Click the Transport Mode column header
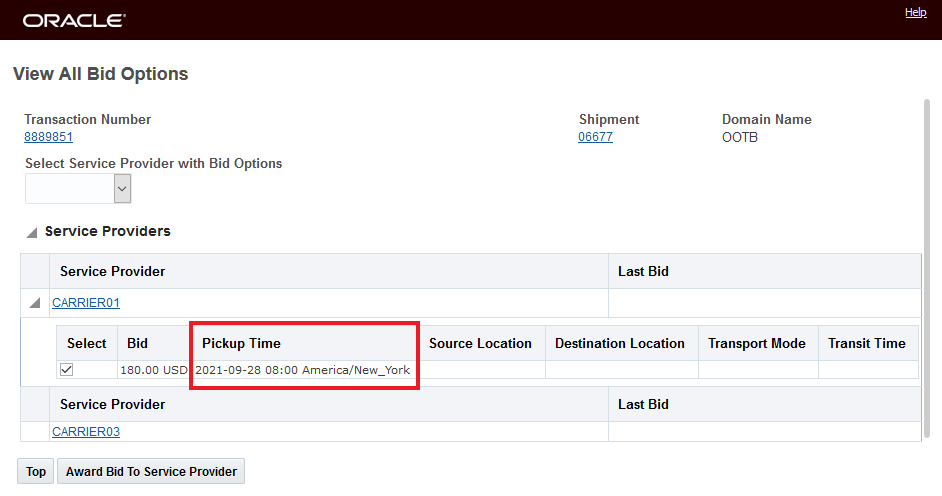The height and width of the screenshot is (496, 942). tap(757, 343)
